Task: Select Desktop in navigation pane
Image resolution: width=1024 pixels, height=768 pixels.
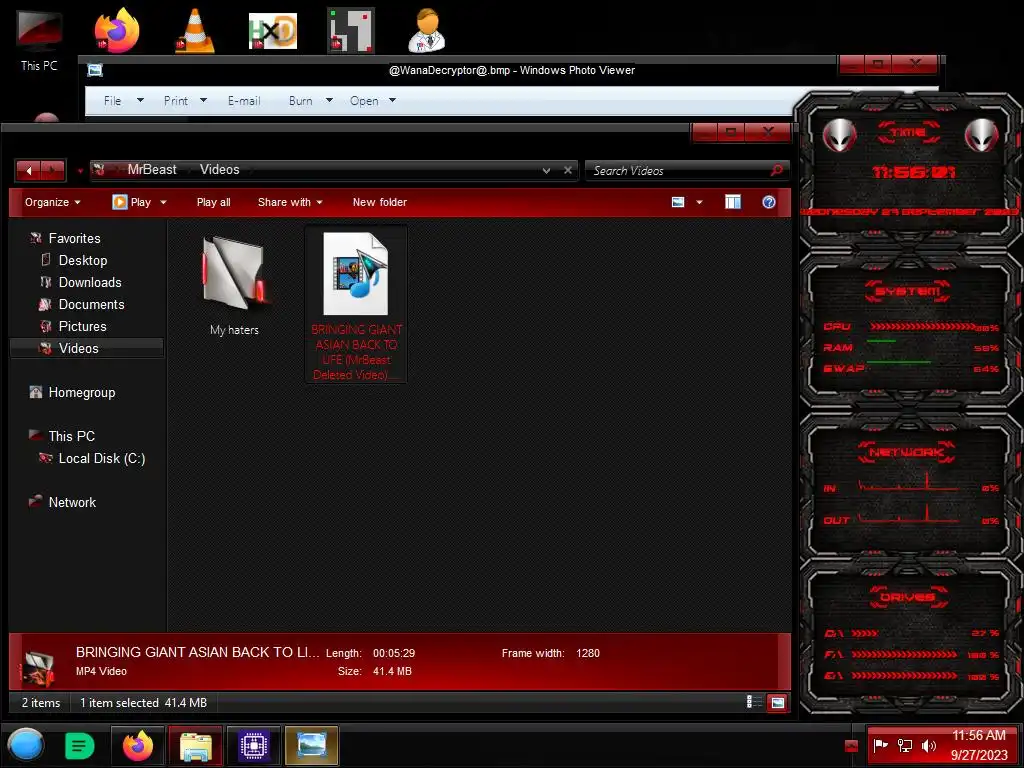Action: click(x=83, y=261)
